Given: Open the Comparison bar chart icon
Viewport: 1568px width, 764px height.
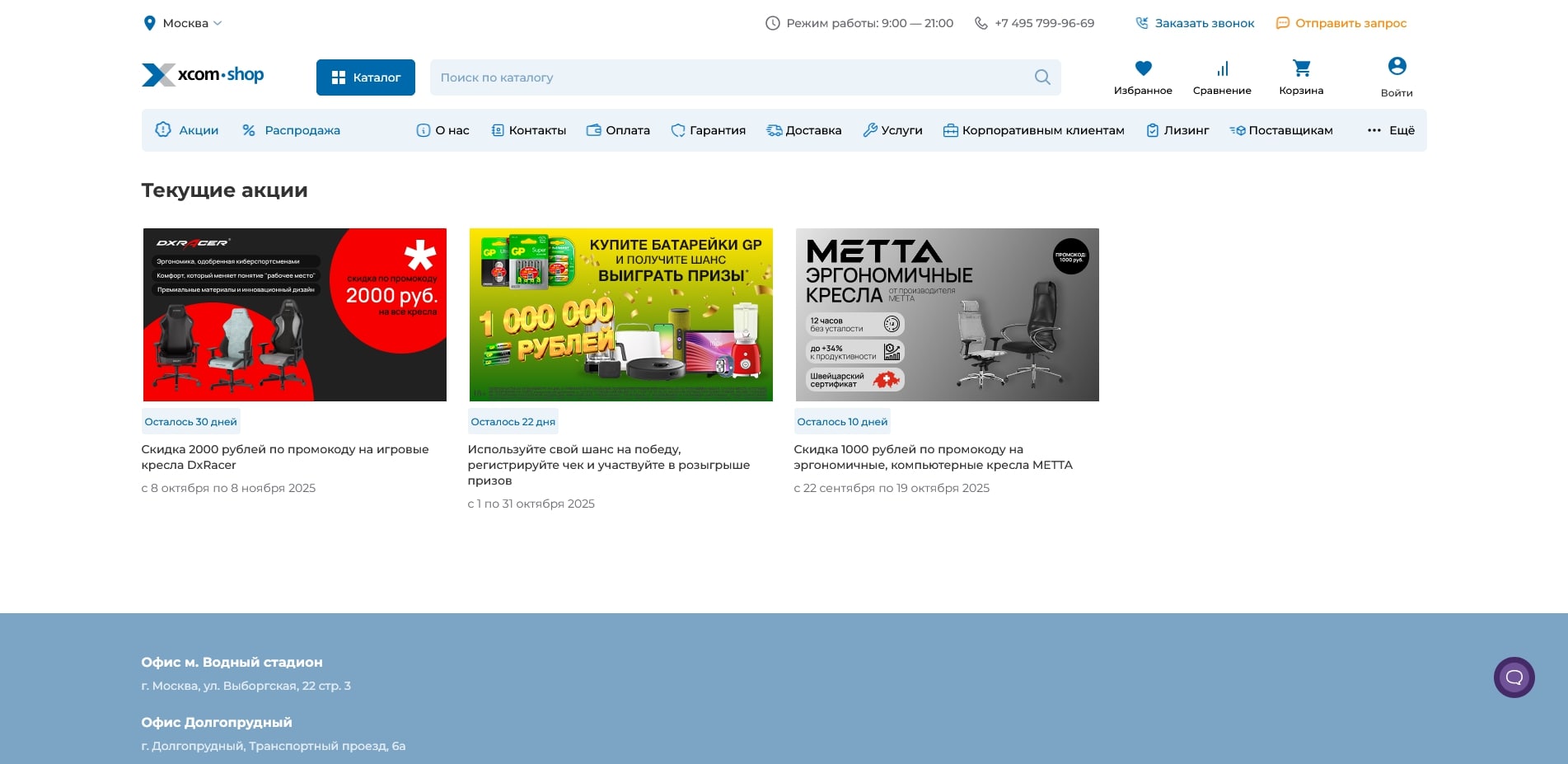Looking at the screenshot, I should tap(1222, 68).
